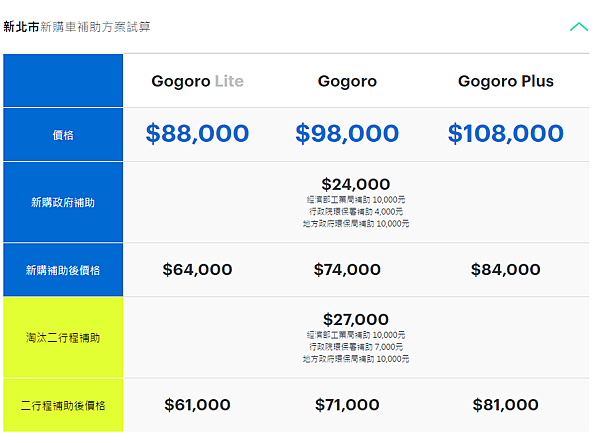Select the Gogoro column header
This screenshot has width=600, height=443.
[347, 81]
